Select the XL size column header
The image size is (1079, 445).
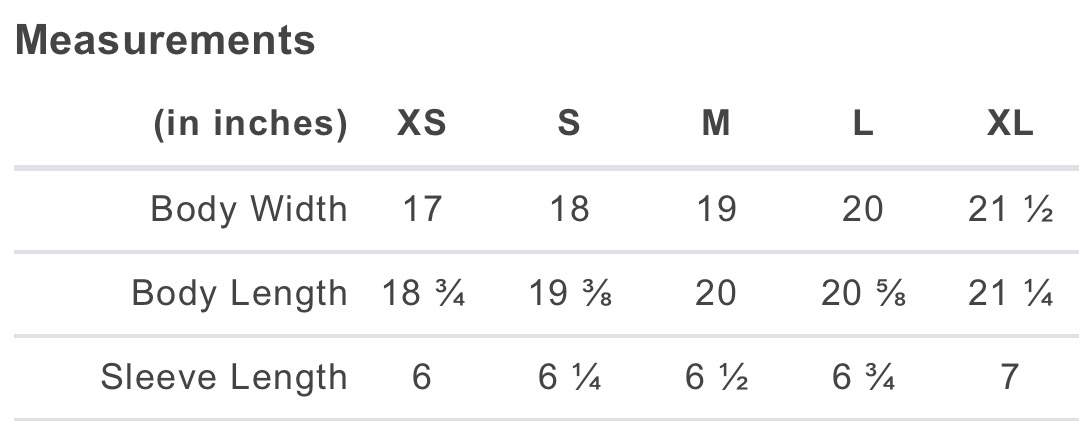pos(1010,124)
